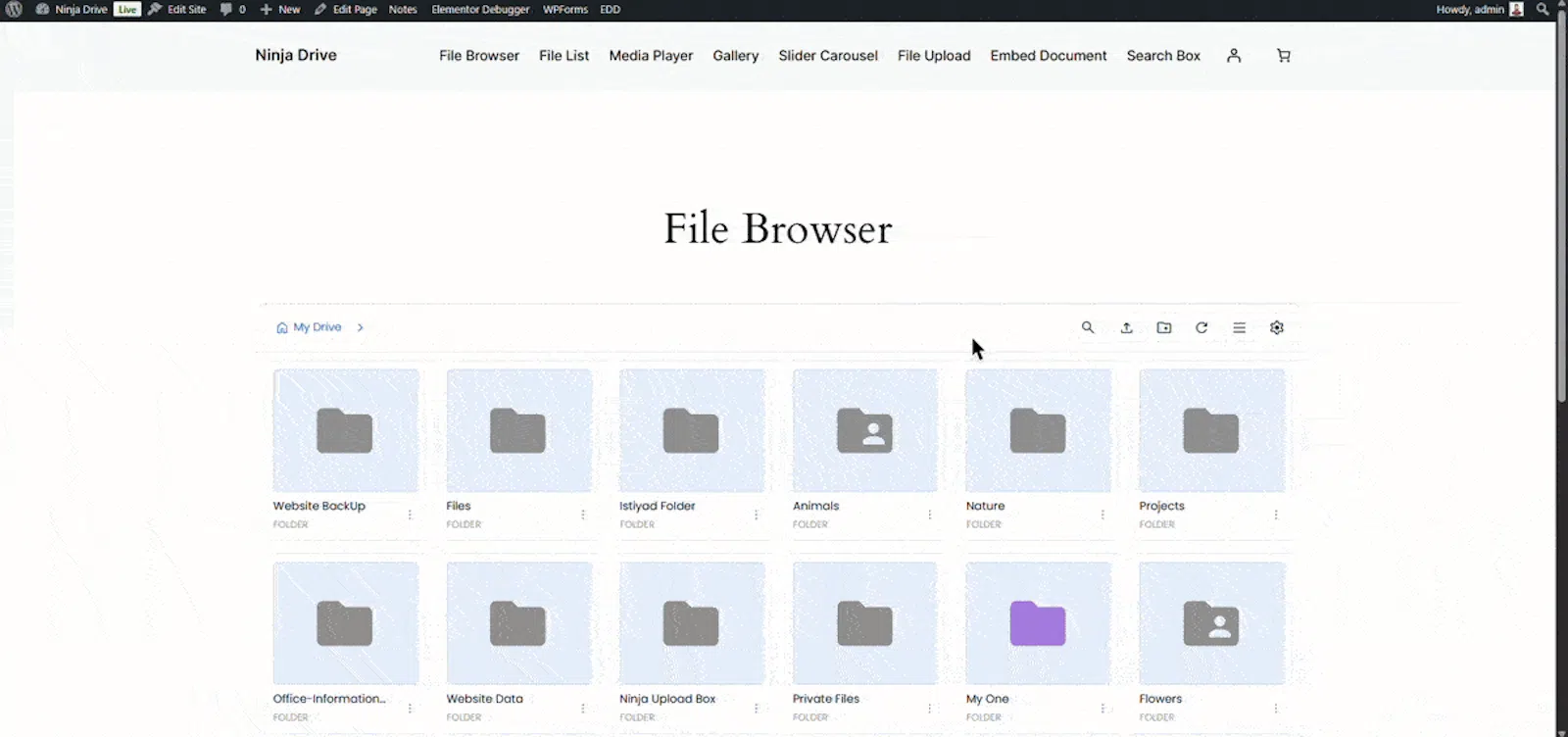Open the Files folder thumbnail
The width and height of the screenshot is (1568, 737).
(x=519, y=430)
